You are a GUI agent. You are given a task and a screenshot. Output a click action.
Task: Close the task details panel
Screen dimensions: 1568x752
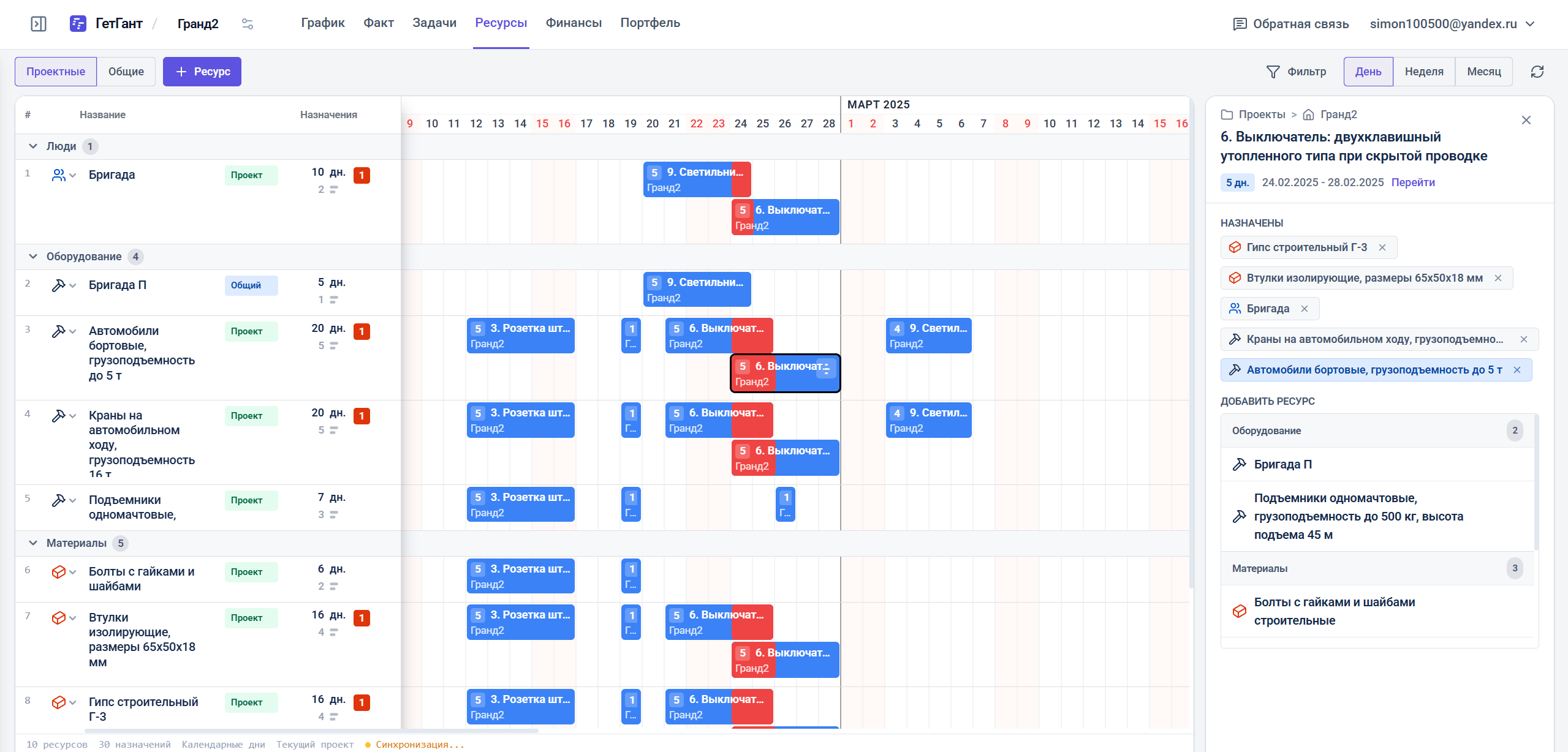[x=1526, y=120]
